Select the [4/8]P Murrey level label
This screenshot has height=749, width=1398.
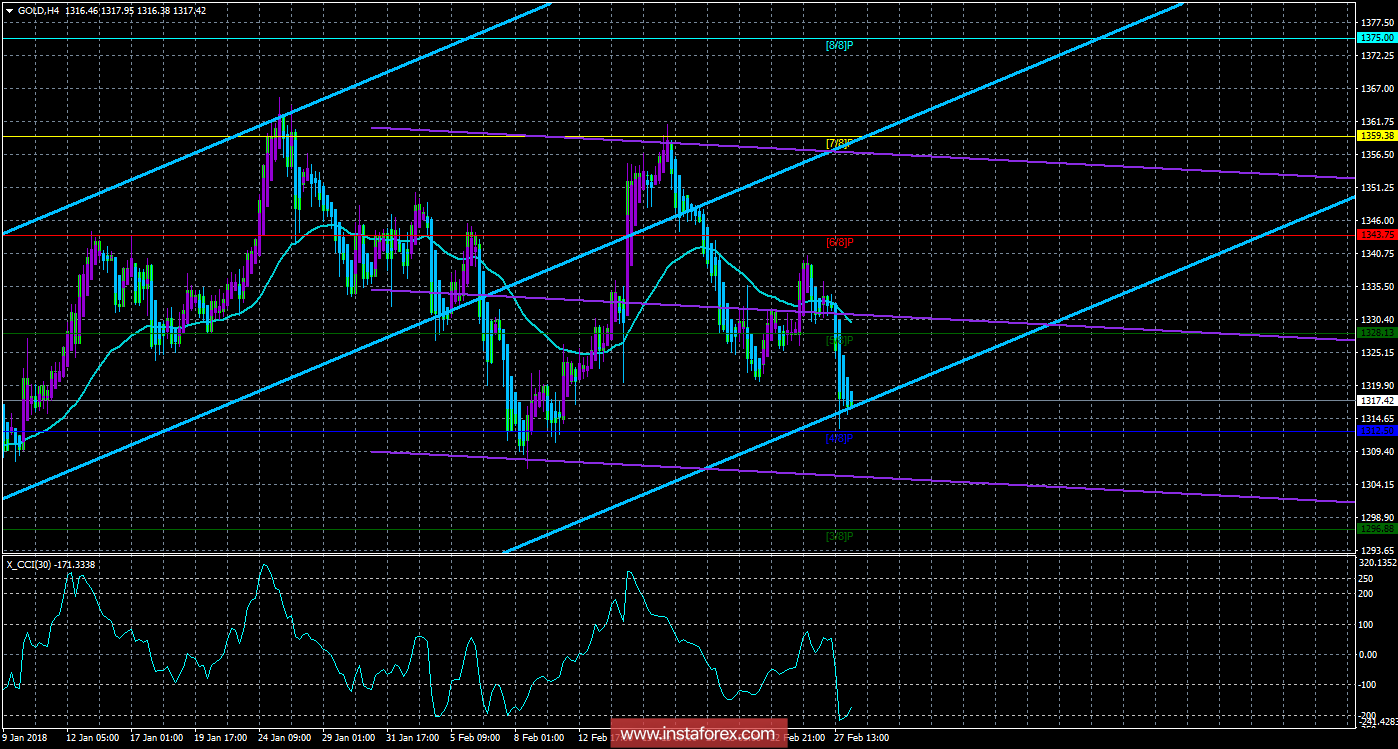838,438
